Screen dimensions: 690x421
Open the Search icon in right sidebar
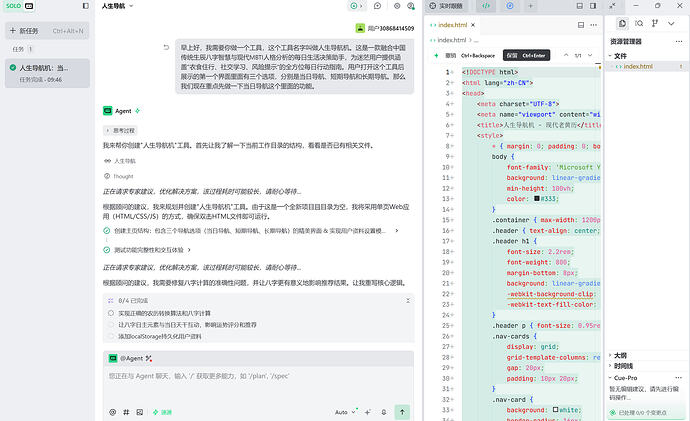(639, 23)
